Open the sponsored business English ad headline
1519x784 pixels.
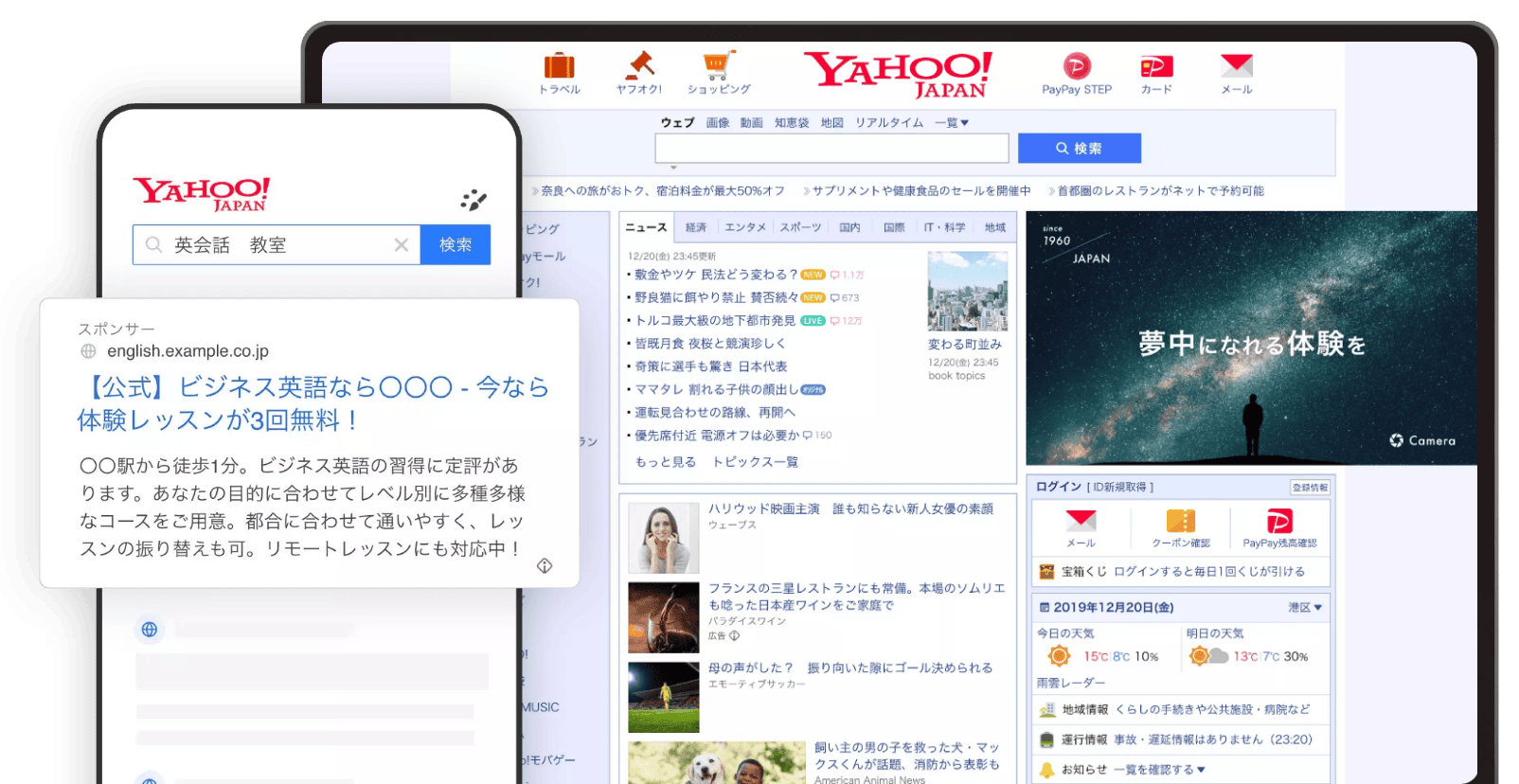coord(313,403)
